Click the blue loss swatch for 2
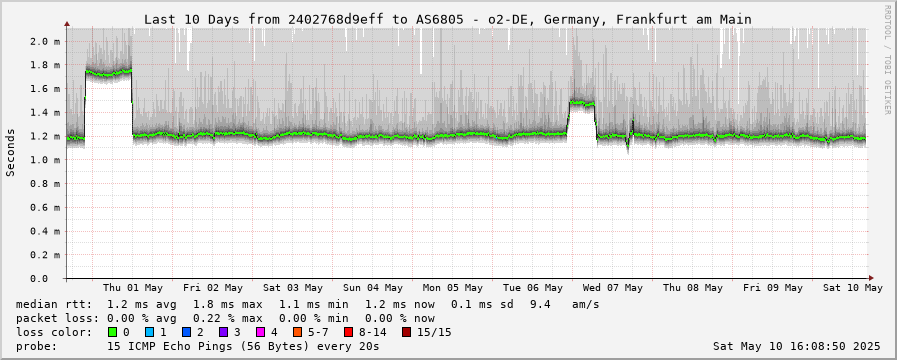 tap(185, 332)
